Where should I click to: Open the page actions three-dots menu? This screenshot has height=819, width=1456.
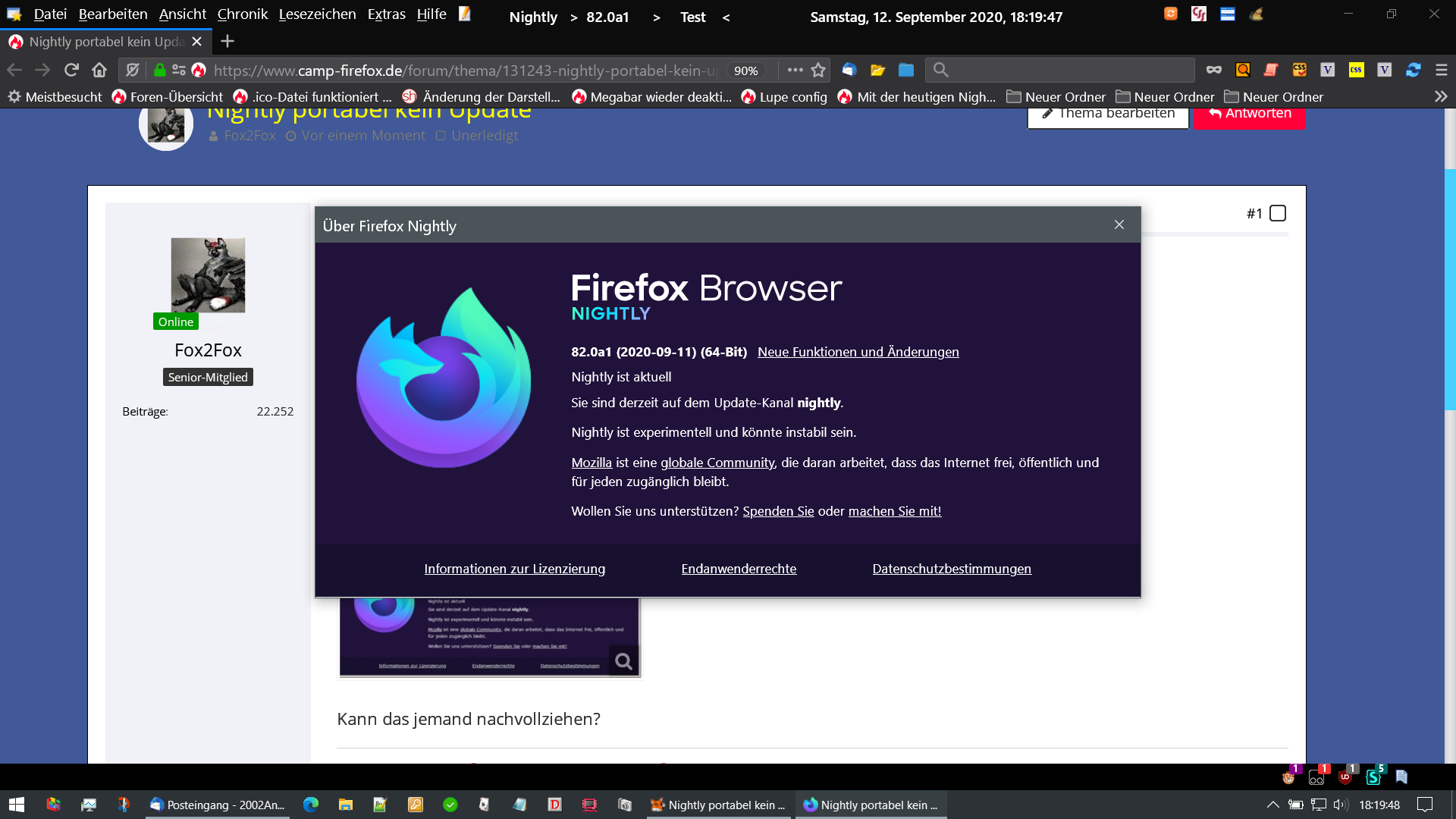click(x=795, y=70)
